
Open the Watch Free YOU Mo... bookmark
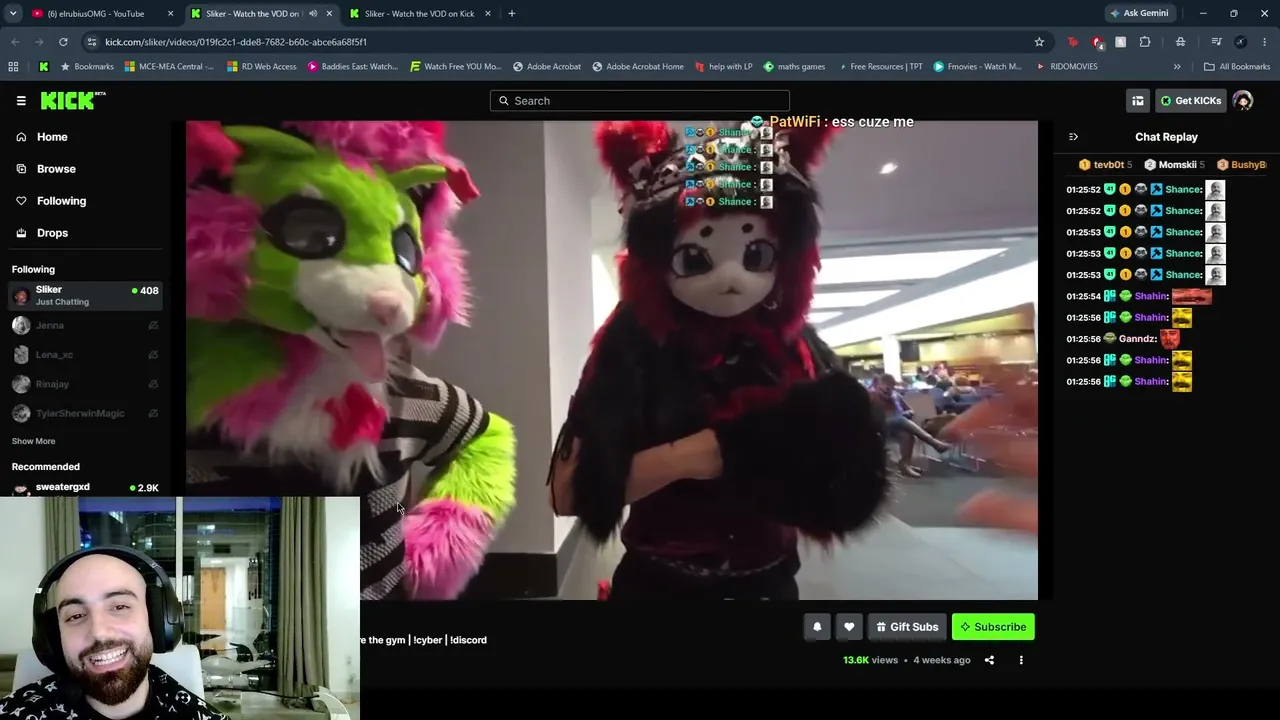pos(456,67)
